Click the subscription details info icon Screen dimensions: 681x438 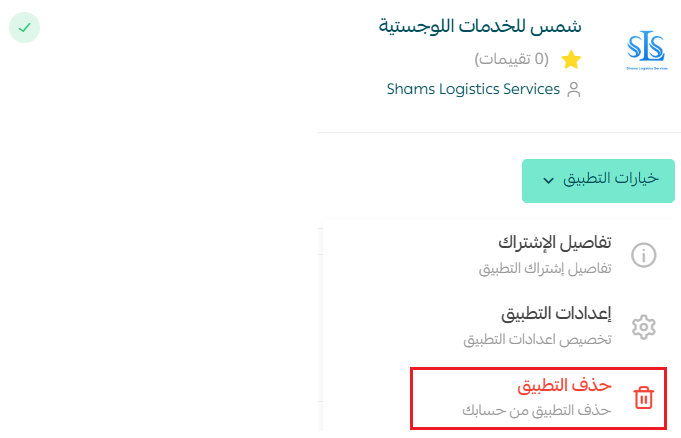tap(643, 255)
